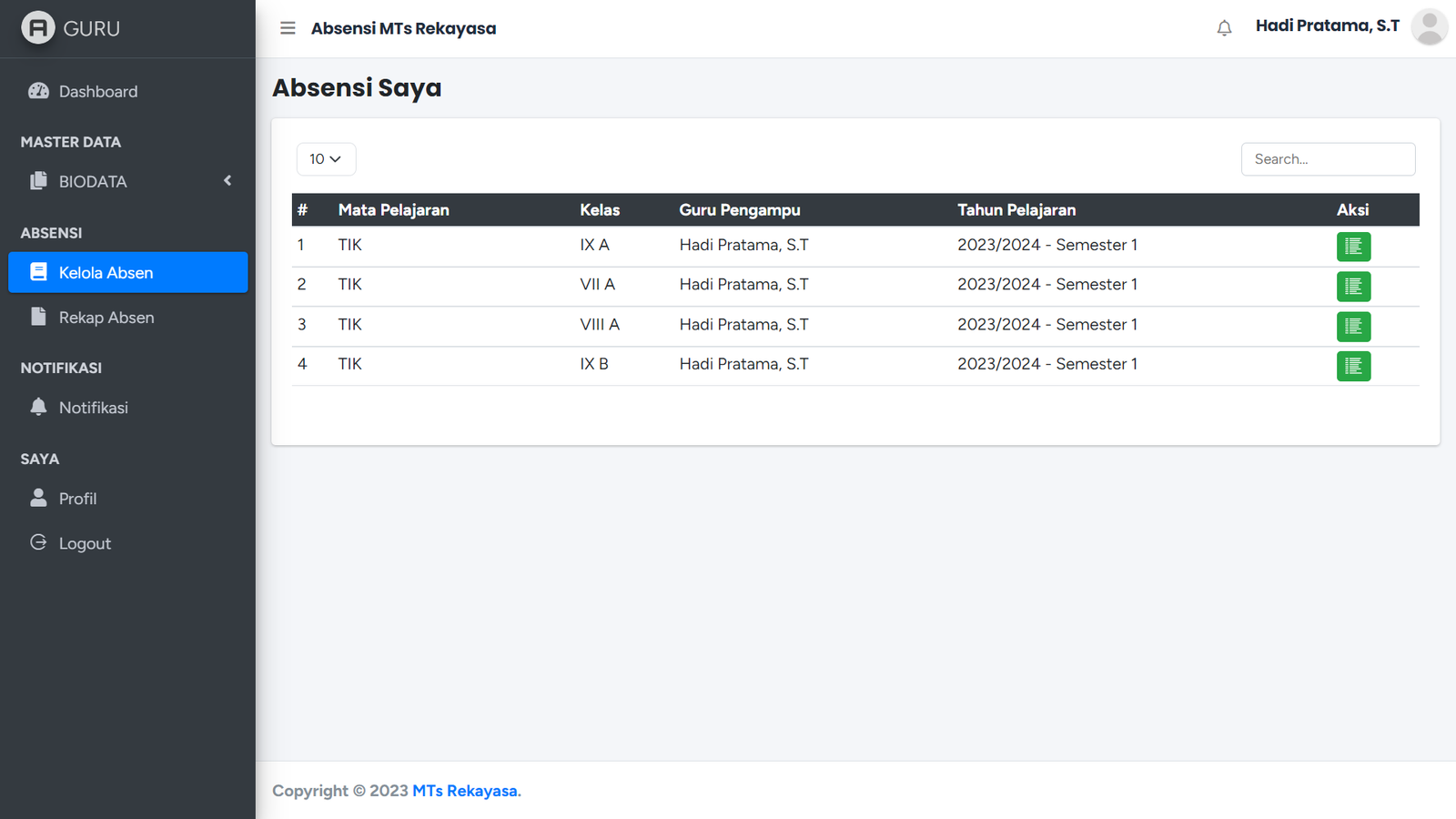This screenshot has width=1456, height=819.
Task: Open Hadi Pratama, S.T user menu
Action: 1327,26
